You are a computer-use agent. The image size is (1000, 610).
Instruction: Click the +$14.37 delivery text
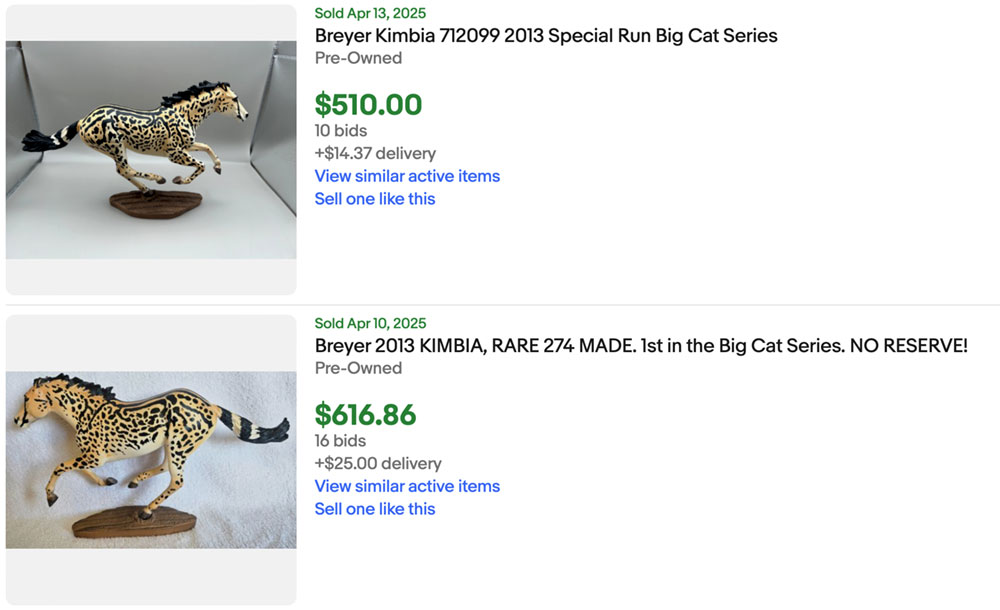[x=375, y=154]
